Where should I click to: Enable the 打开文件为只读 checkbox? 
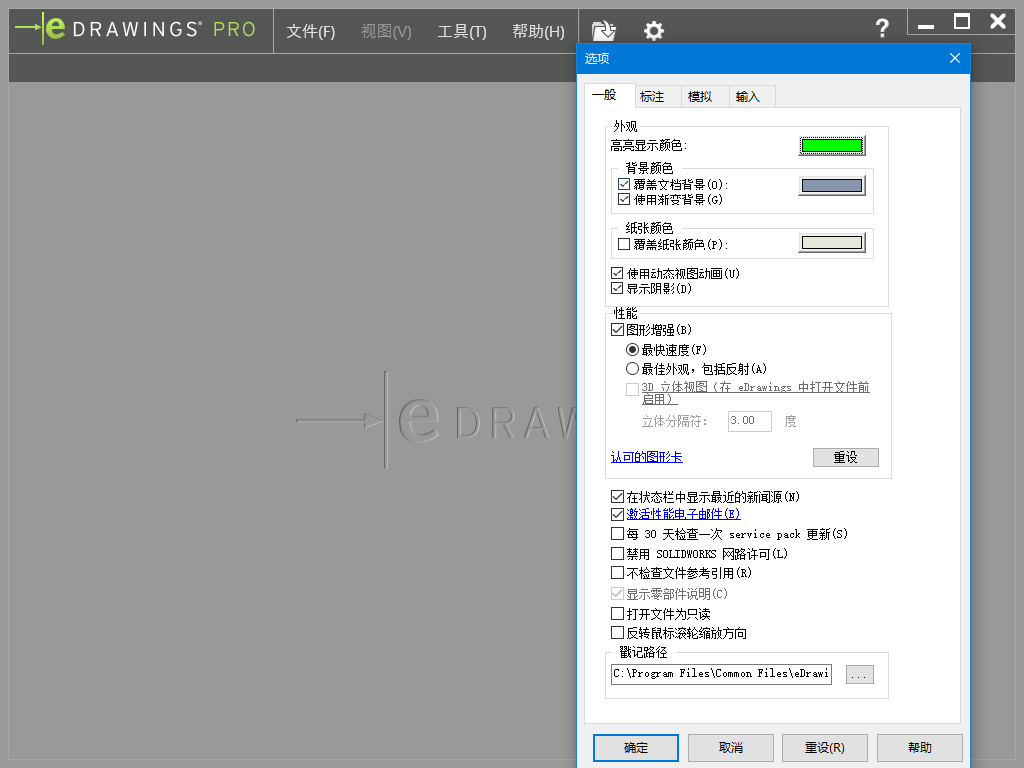coord(617,614)
